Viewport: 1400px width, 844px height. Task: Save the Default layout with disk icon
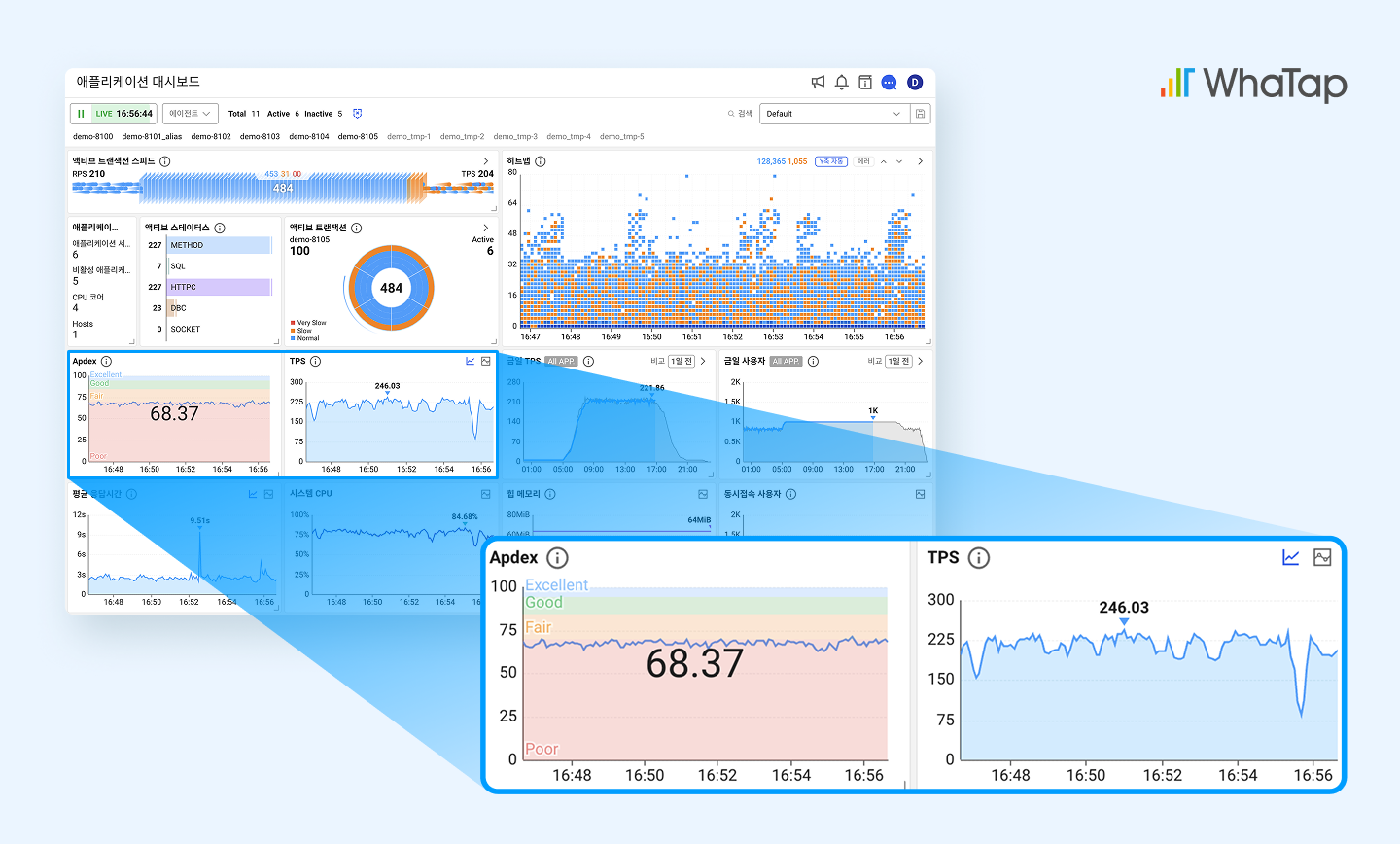click(920, 114)
